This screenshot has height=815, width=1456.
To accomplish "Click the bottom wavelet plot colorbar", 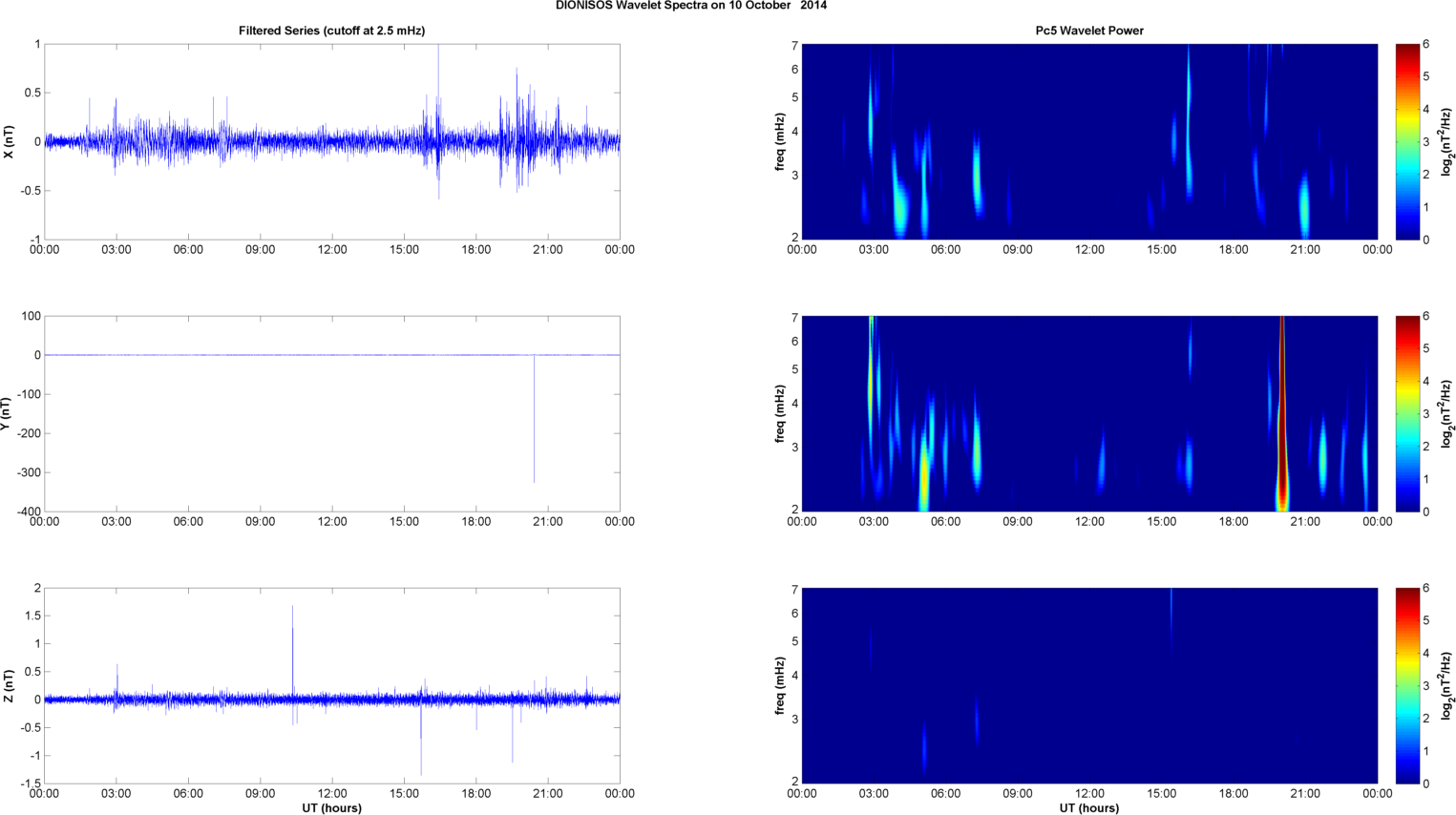I will click(1405, 685).
